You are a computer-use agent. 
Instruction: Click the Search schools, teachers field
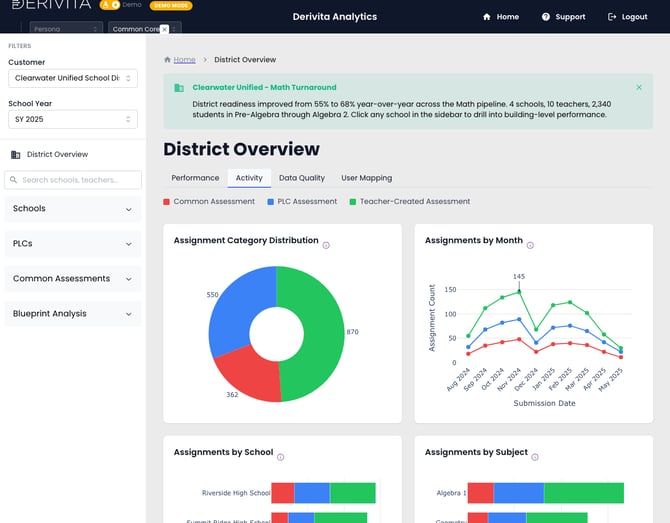[73, 180]
